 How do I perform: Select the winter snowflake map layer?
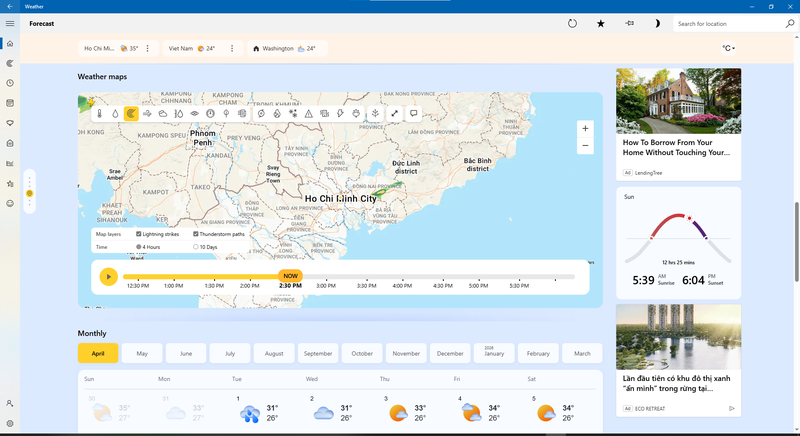click(293, 114)
